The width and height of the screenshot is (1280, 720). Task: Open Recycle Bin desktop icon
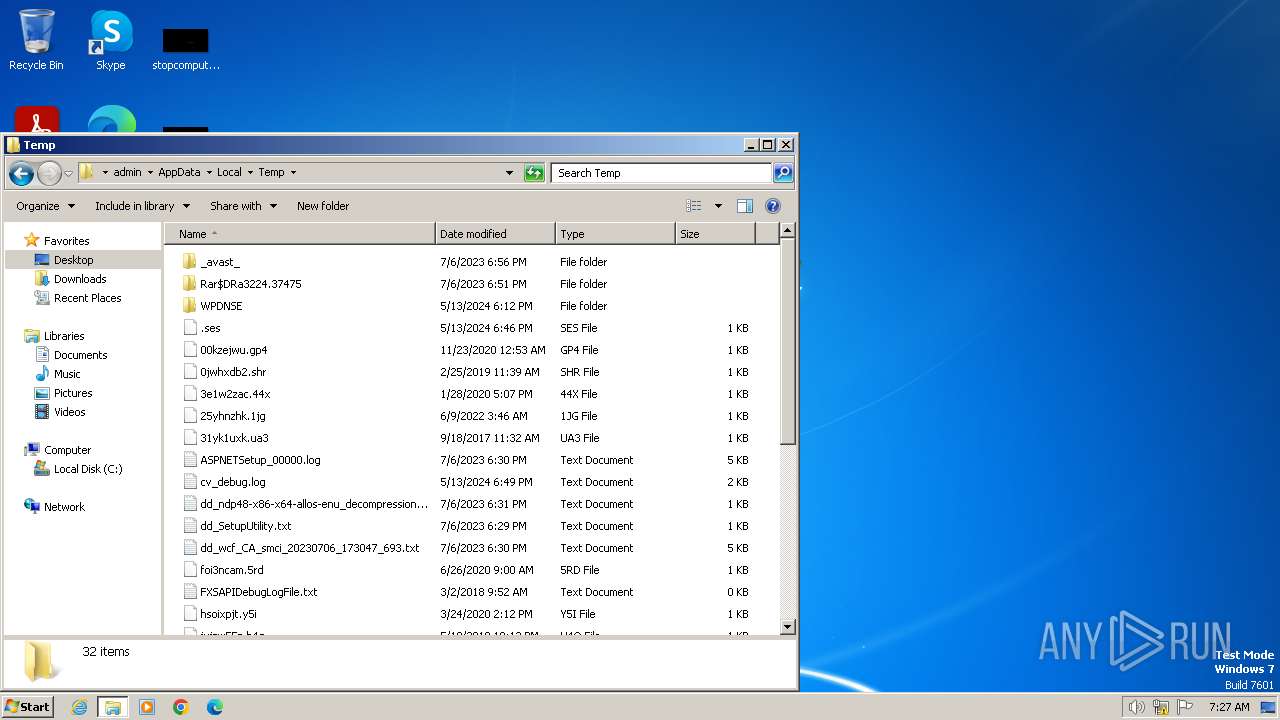point(36,40)
